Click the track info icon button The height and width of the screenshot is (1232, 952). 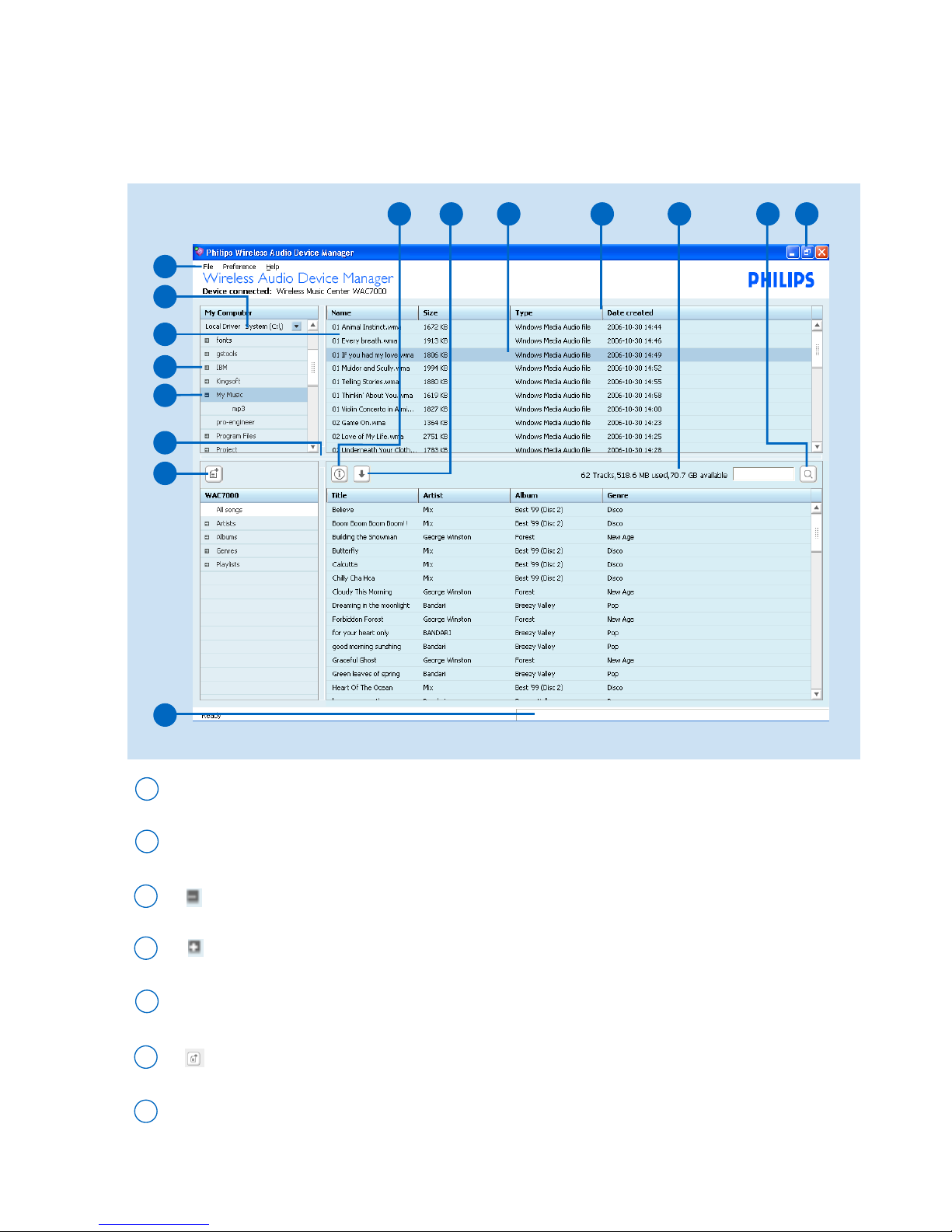pyautogui.click(x=340, y=474)
